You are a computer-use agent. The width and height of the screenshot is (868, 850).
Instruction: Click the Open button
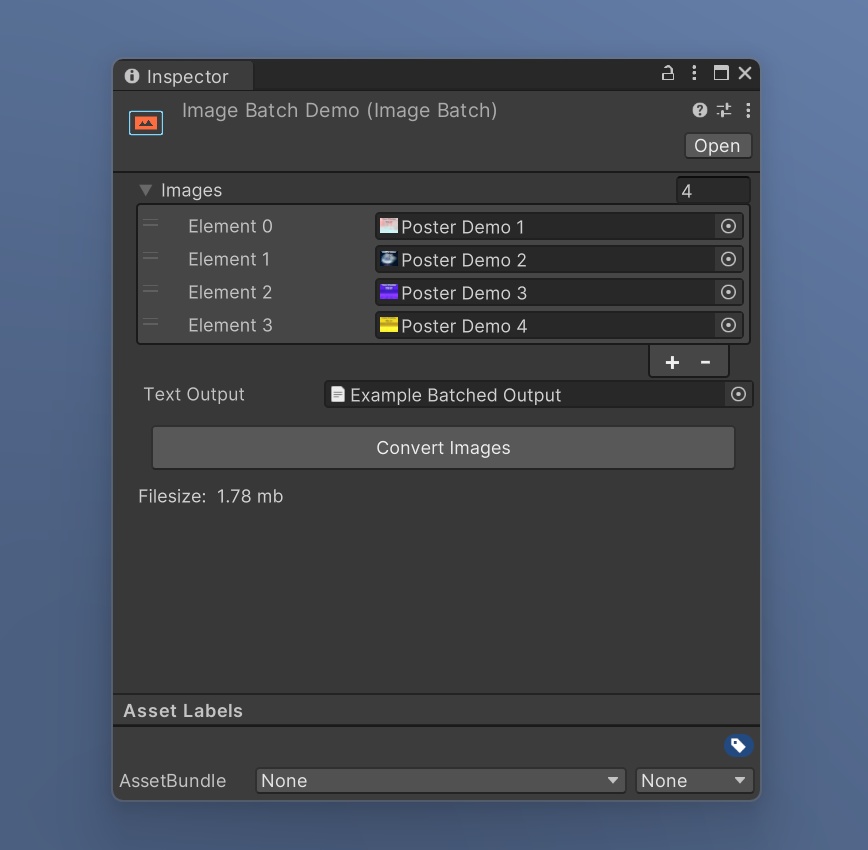(x=718, y=146)
